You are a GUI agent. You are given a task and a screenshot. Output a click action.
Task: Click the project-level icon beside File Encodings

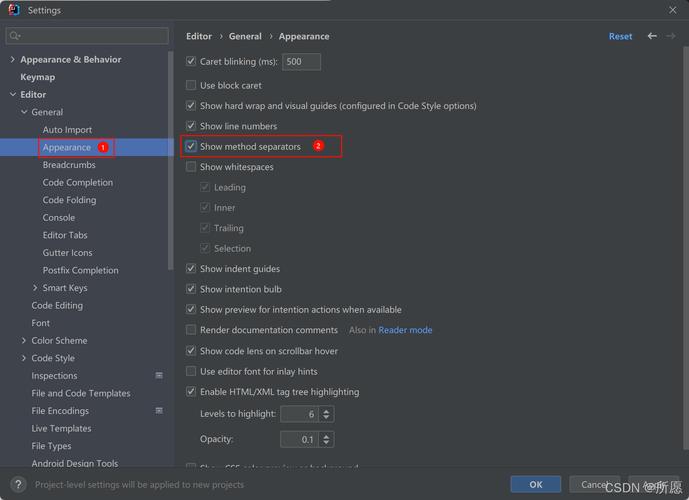point(159,411)
